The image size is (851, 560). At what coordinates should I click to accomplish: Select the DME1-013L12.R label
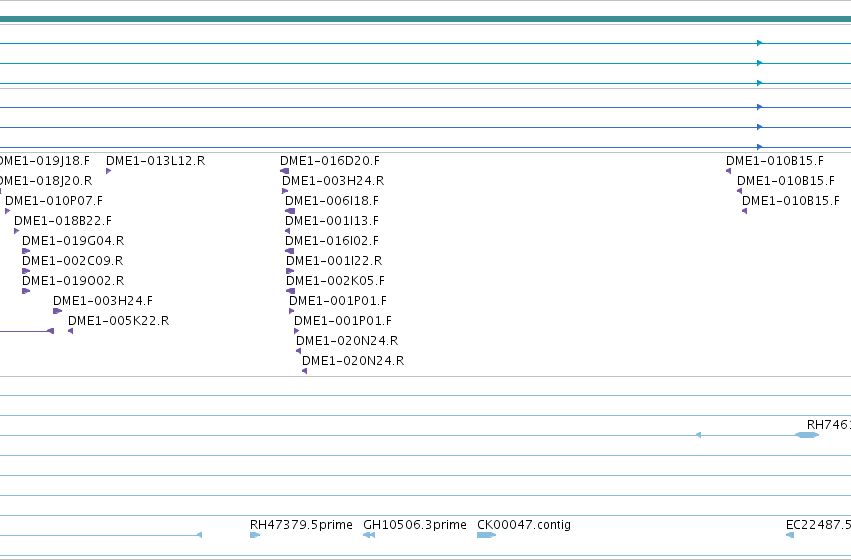(156, 161)
